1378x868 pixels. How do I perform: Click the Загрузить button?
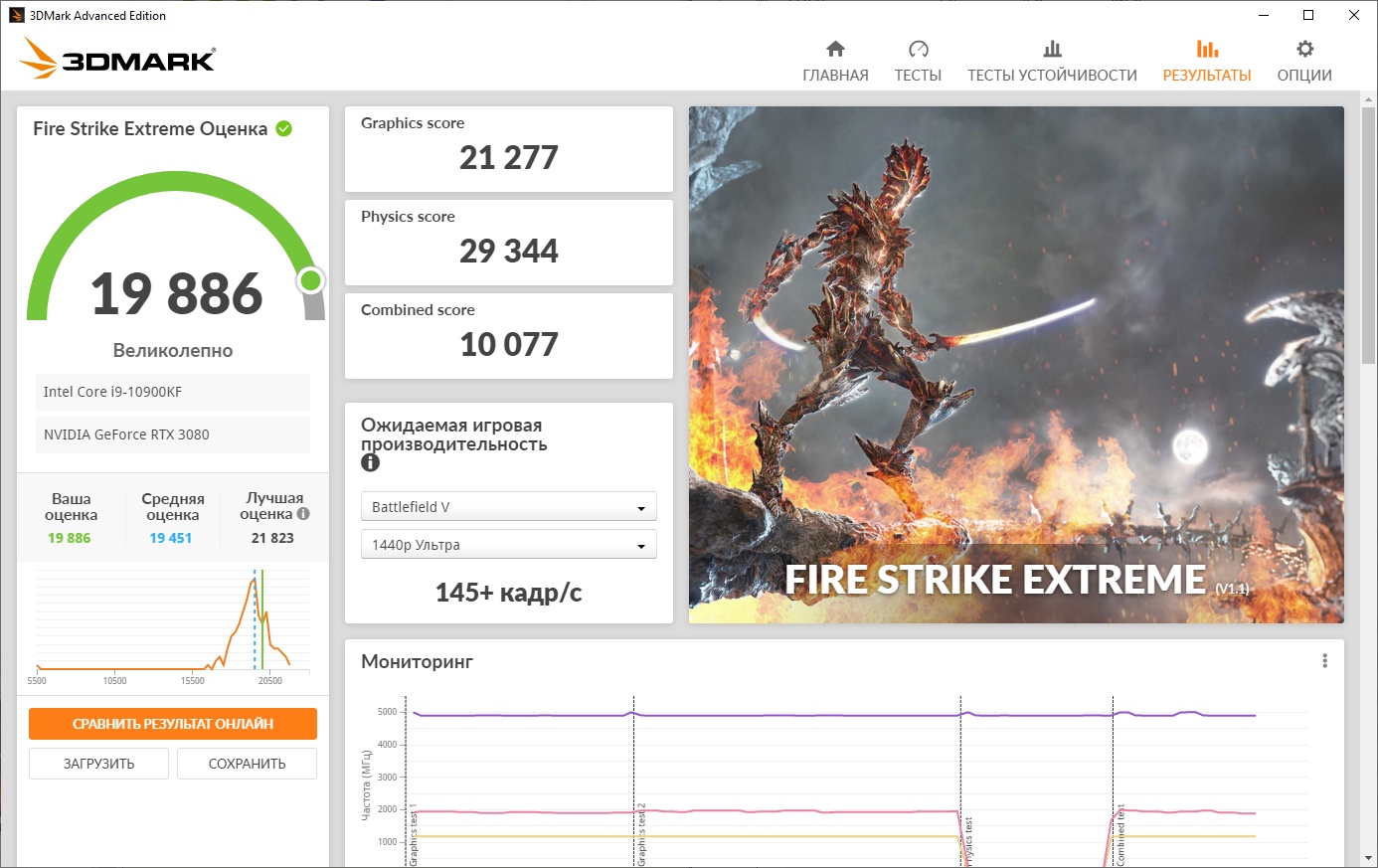98,764
